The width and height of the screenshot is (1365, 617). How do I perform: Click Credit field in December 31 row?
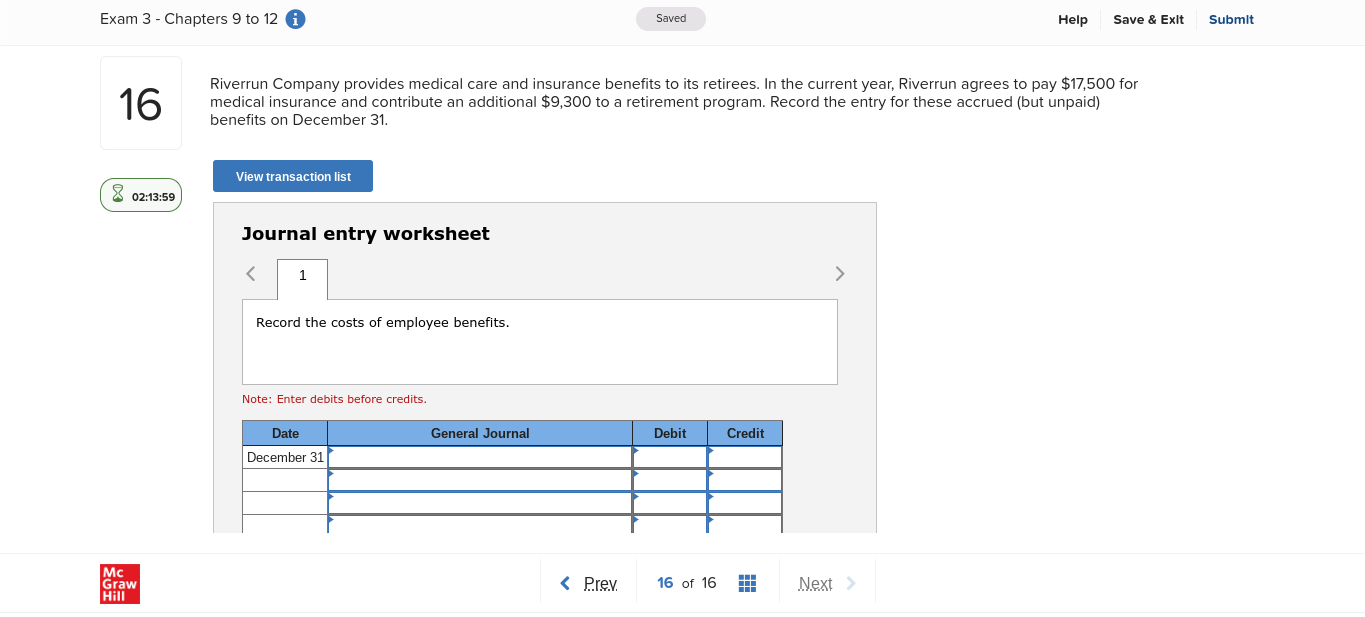pyautogui.click(x=745, y=457)
